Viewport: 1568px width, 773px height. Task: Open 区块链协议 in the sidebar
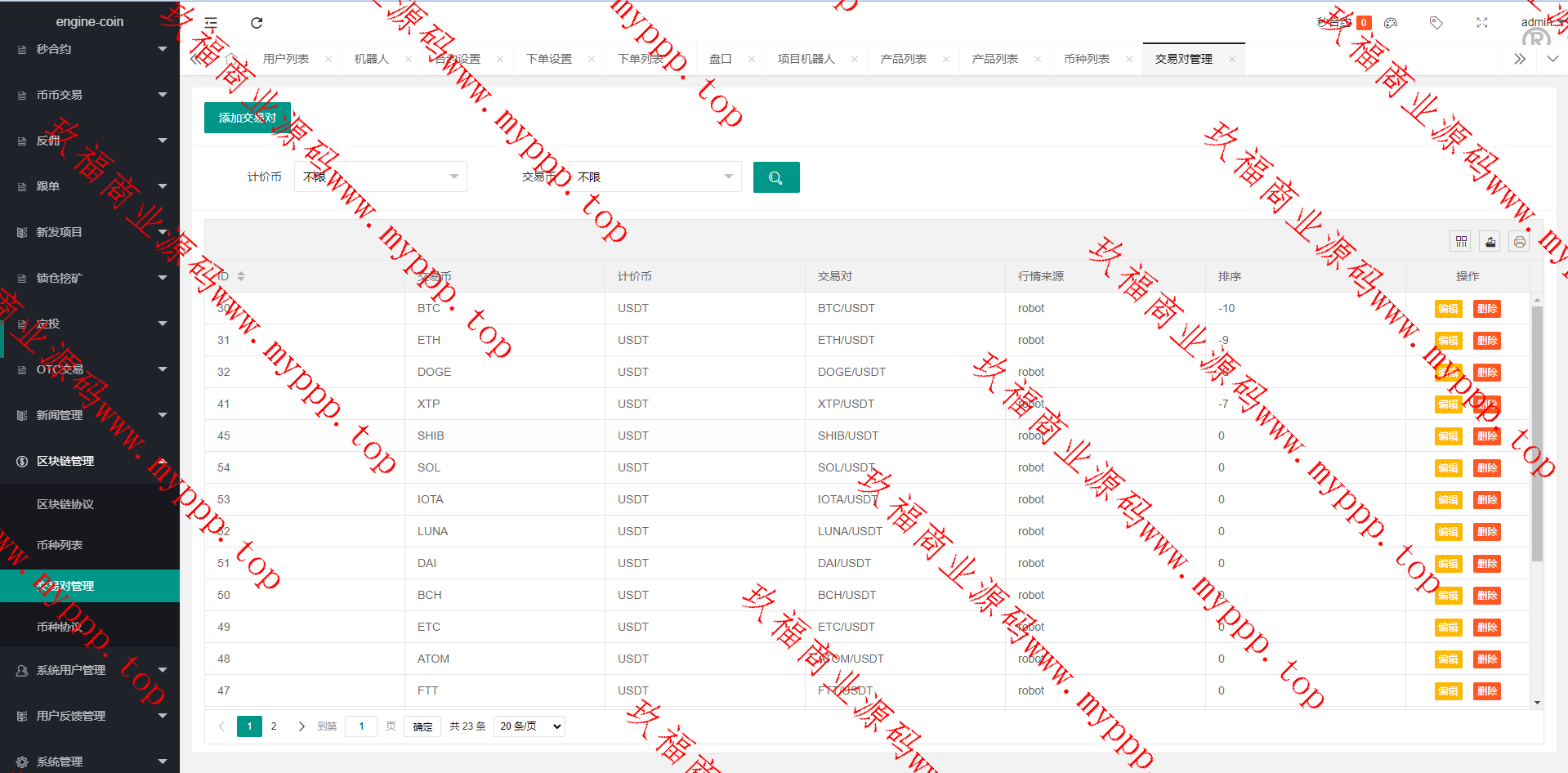[x=65, y=504]
